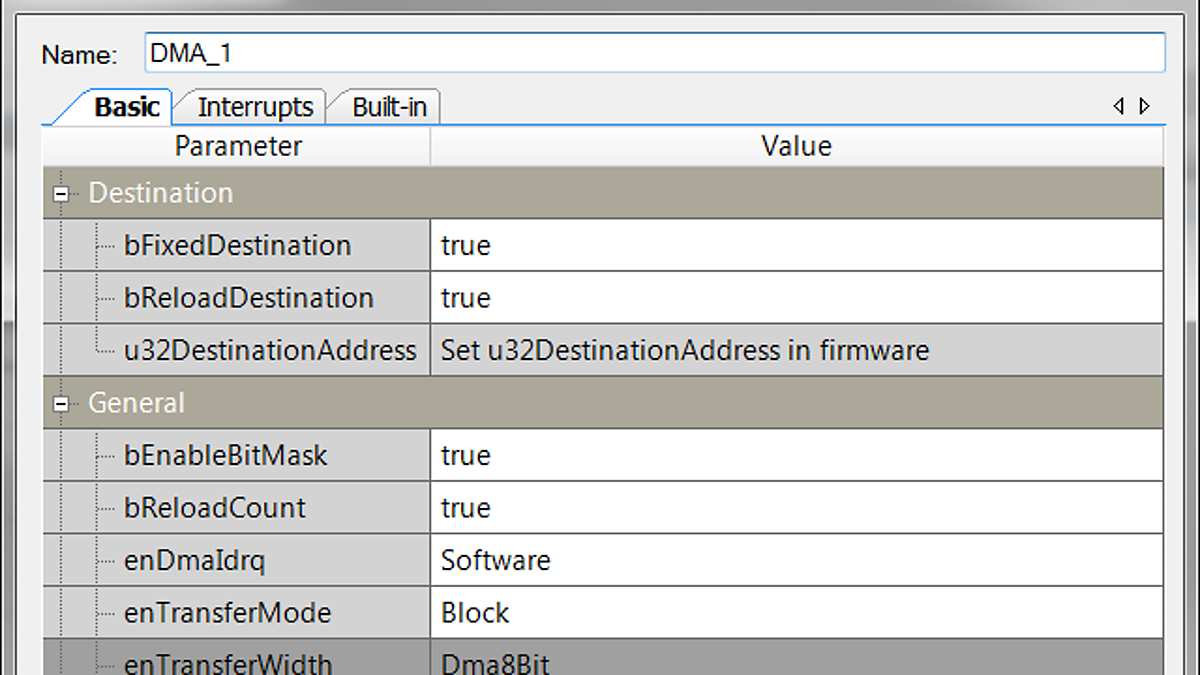Click the right tab scroll arrow
Image resolution: width=1200 pixels, height=675 pixels.
click(1144, 106)
